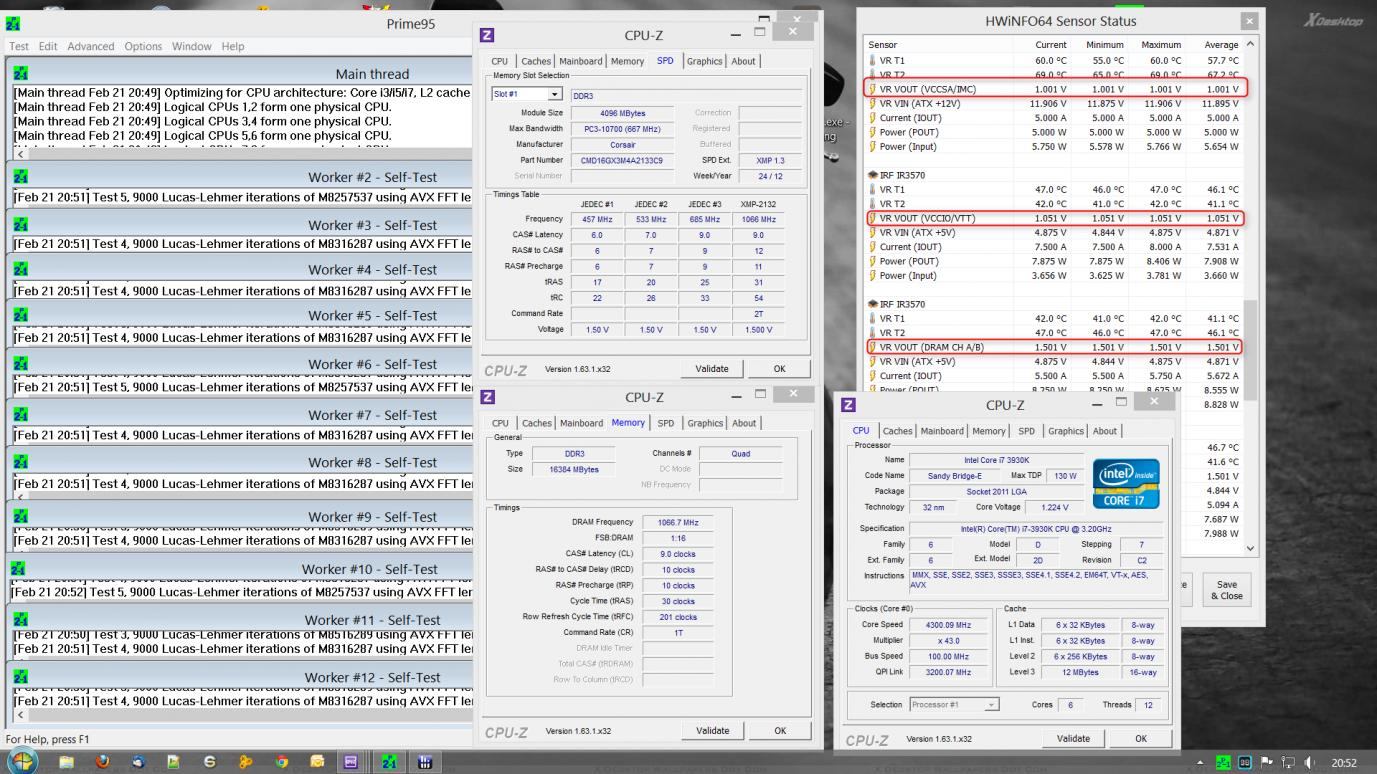Click the Worker #3 Self-Test window icon

[21, 225]
